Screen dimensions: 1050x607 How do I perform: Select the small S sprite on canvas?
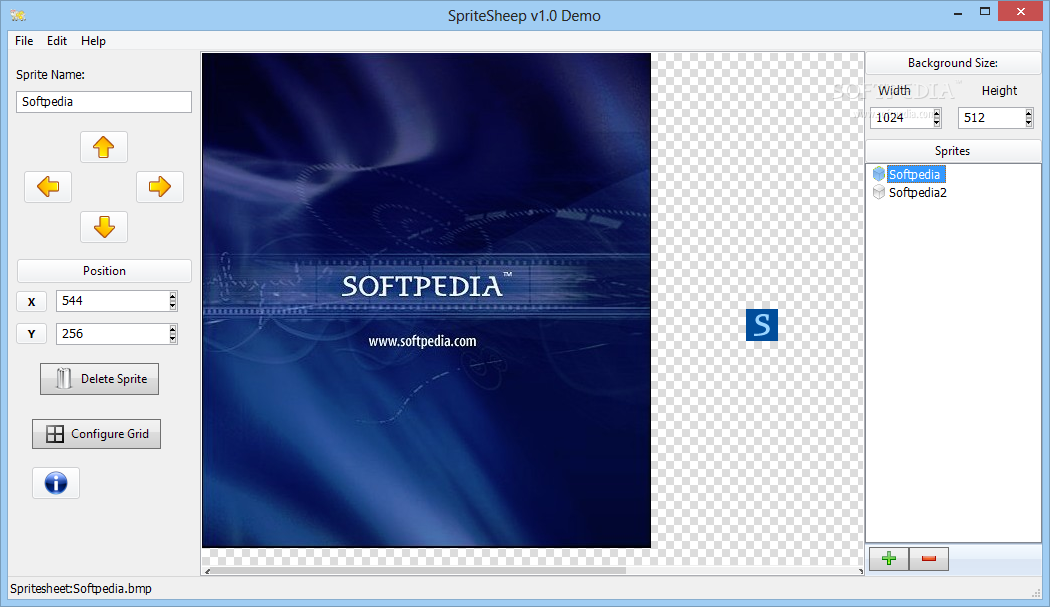pyautogui.click(x=761, y=325)
